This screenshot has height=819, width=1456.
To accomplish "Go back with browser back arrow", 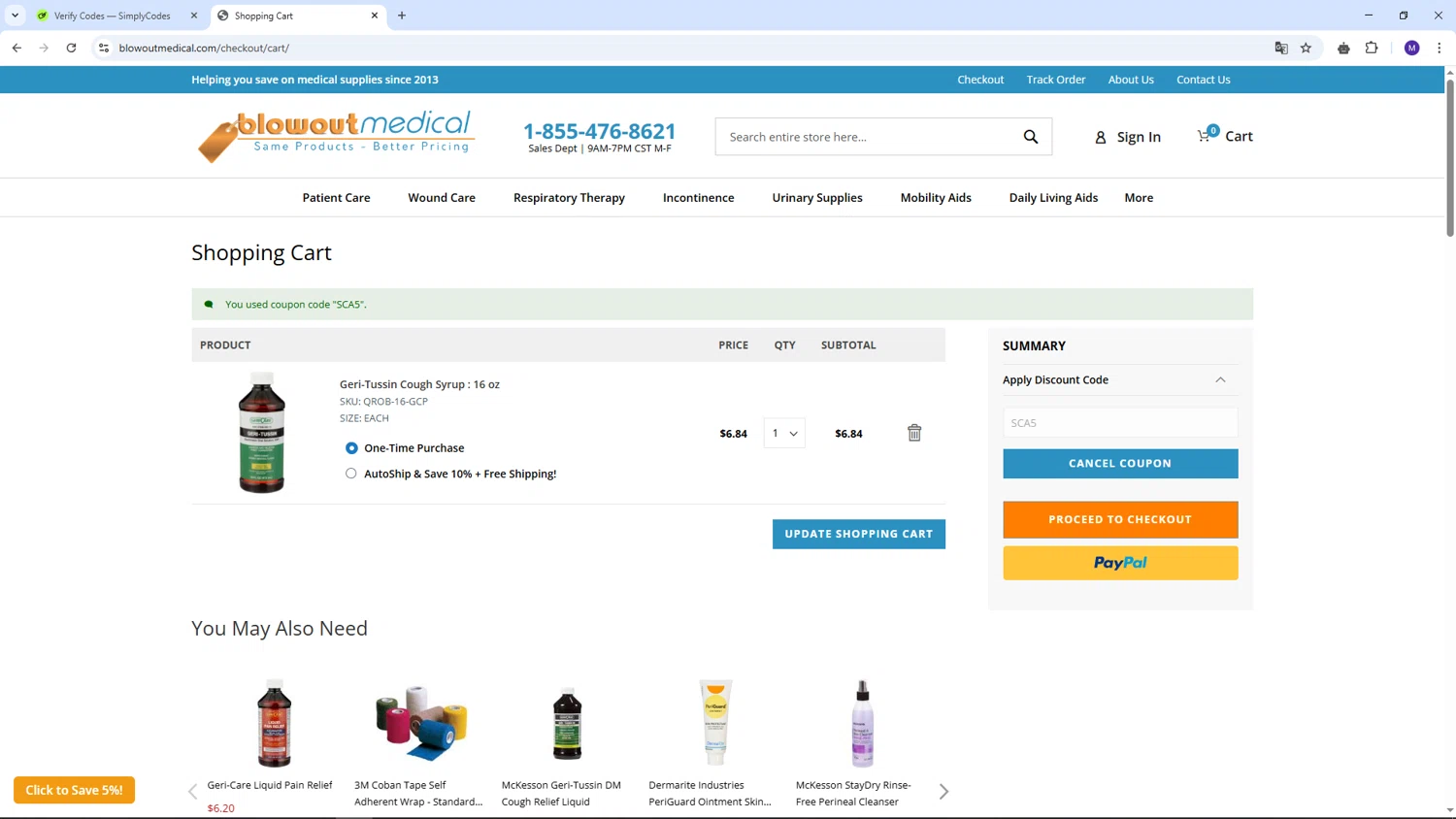I will (x=17, y=48).
